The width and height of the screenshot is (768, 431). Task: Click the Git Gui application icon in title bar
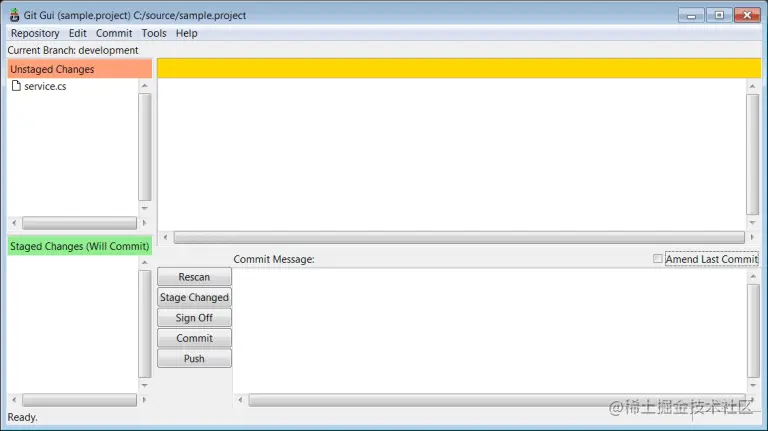(x=14, y=15)
